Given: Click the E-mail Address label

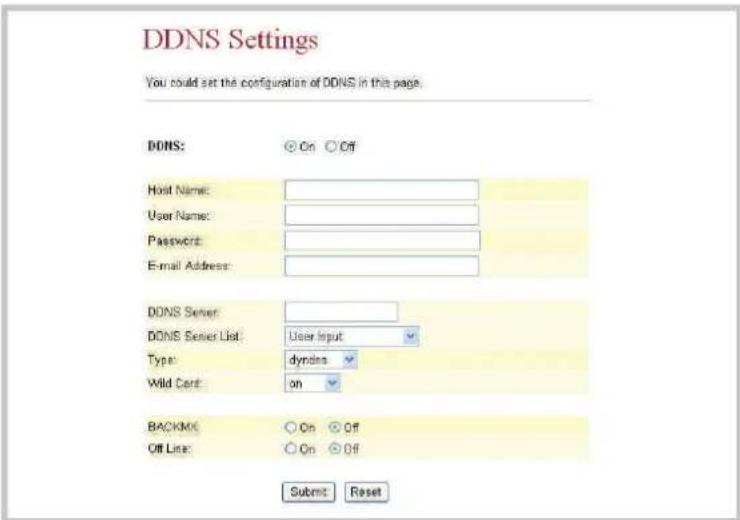Looking at the screenshot, I should click(x=189, y=266).
